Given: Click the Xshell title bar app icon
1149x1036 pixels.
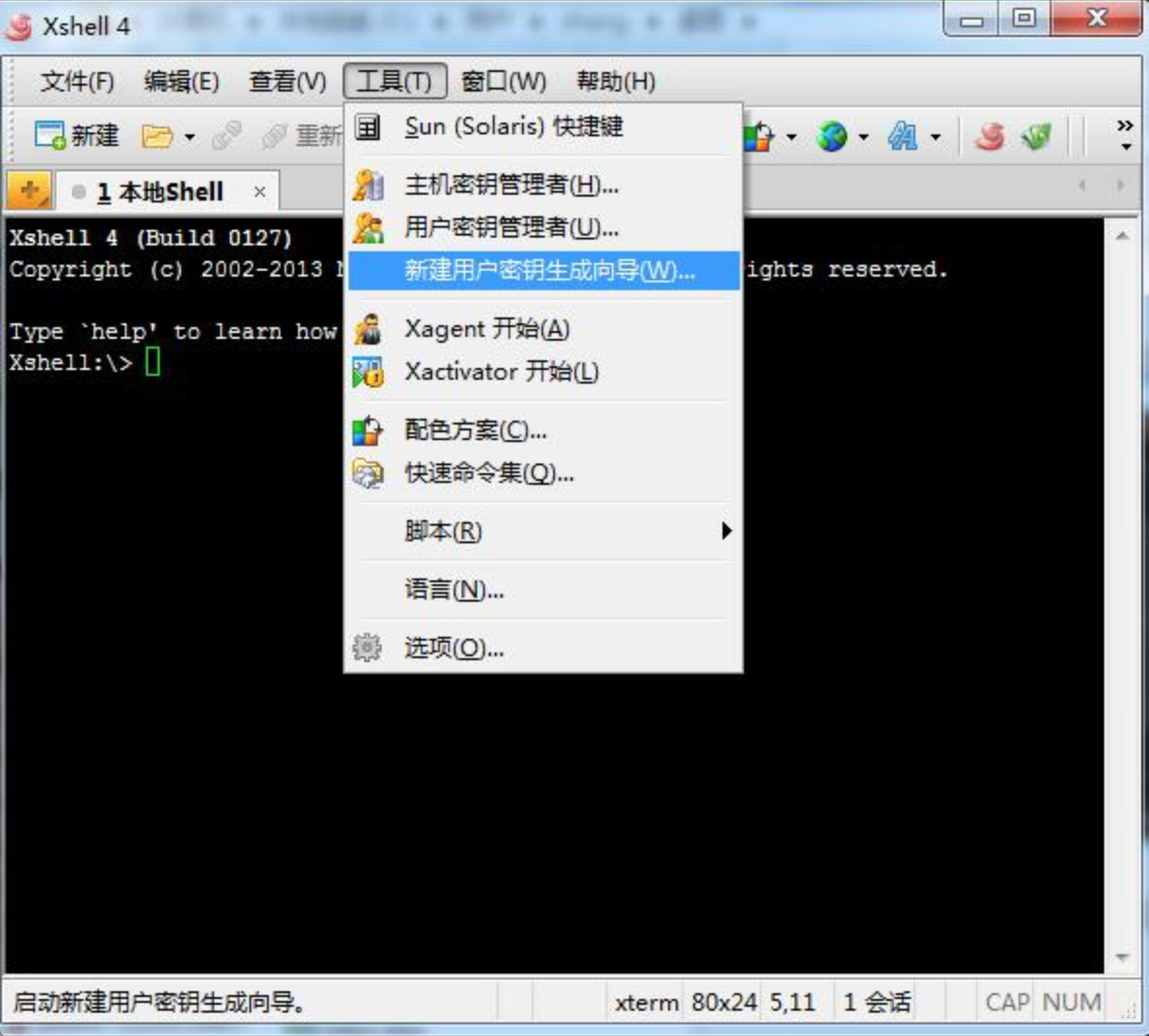Looking at the screenshot, I should pyautogui.click(x=19, y=26).
